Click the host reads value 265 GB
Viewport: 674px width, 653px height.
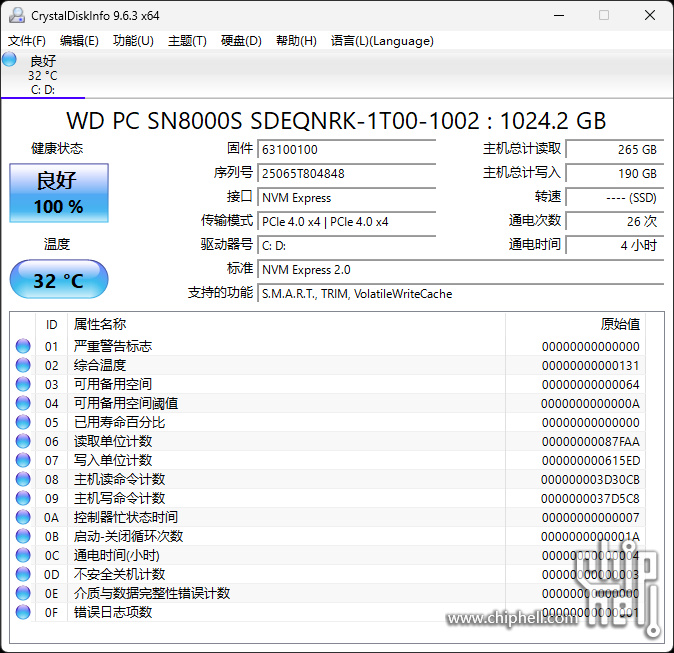(615, 150)
